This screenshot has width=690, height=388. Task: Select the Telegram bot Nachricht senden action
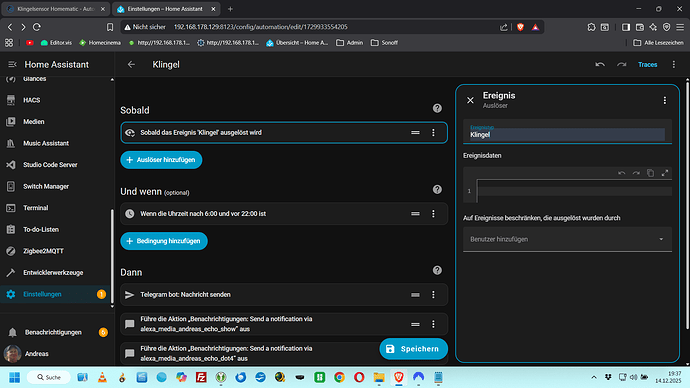[284, 295]
